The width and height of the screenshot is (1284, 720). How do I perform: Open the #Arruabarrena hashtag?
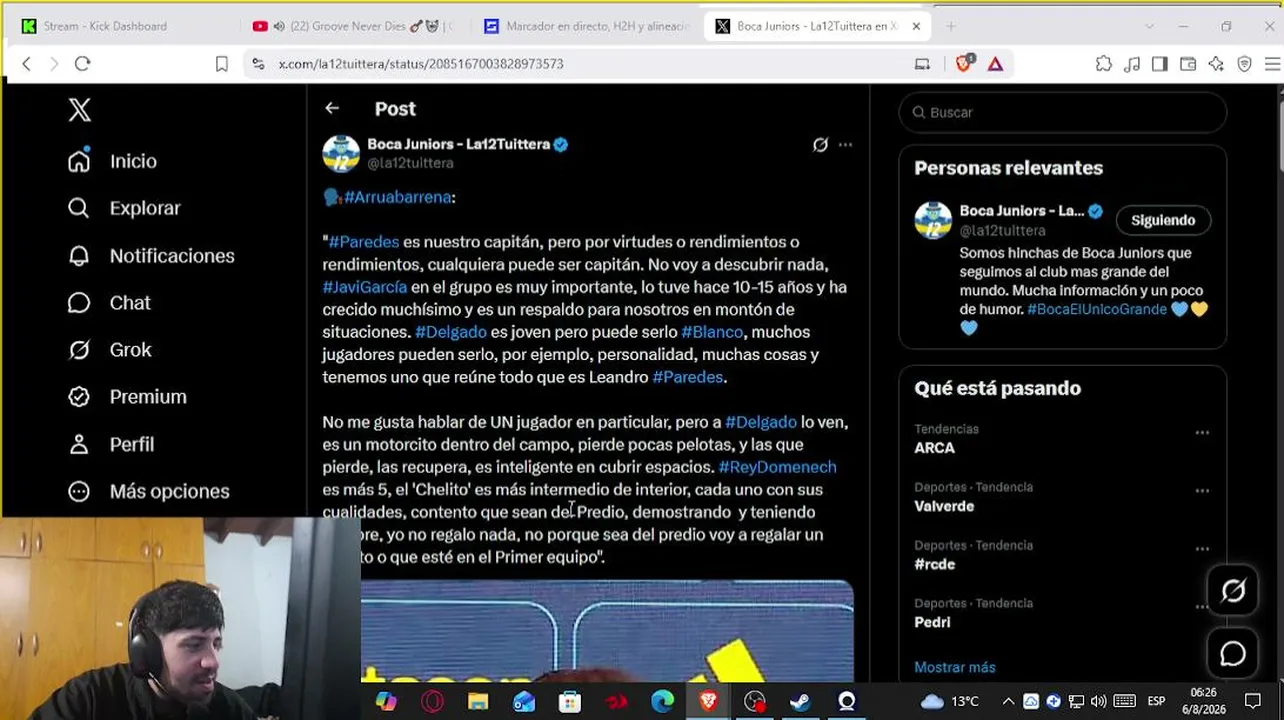pos(397,197)
